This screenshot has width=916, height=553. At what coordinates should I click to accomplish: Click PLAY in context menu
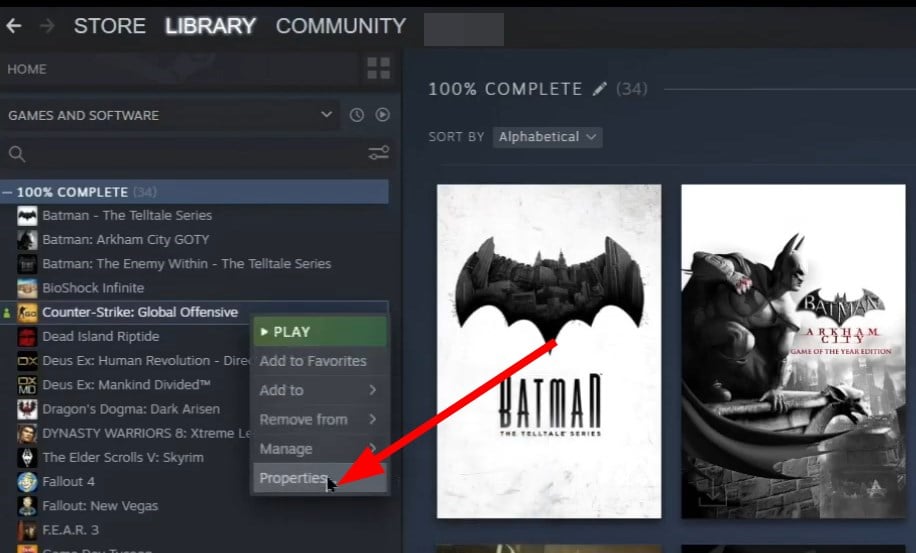point(320,332)
